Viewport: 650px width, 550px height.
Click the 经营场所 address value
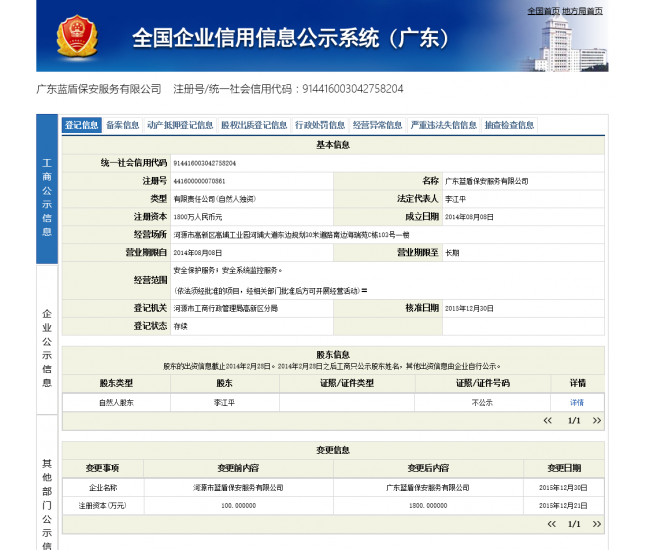click(291, 235)
